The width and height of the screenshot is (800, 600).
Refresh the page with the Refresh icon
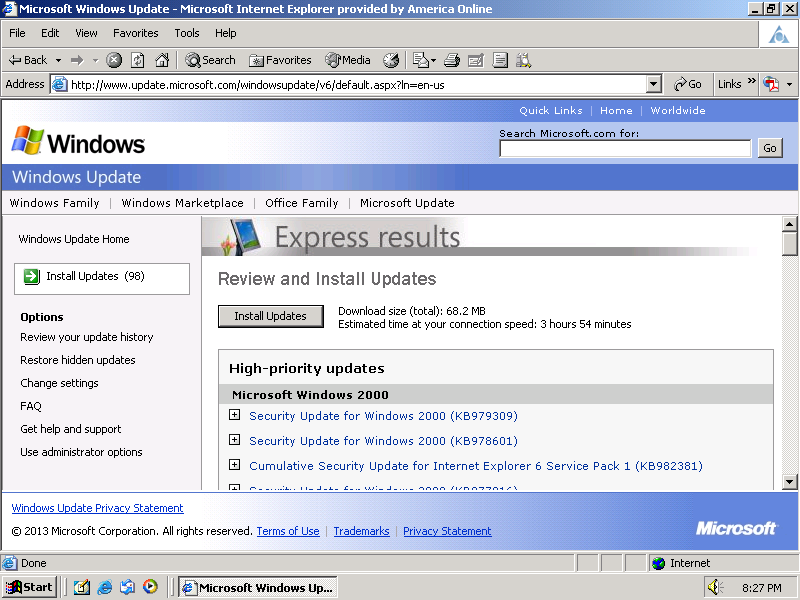(x=138, y=60)
